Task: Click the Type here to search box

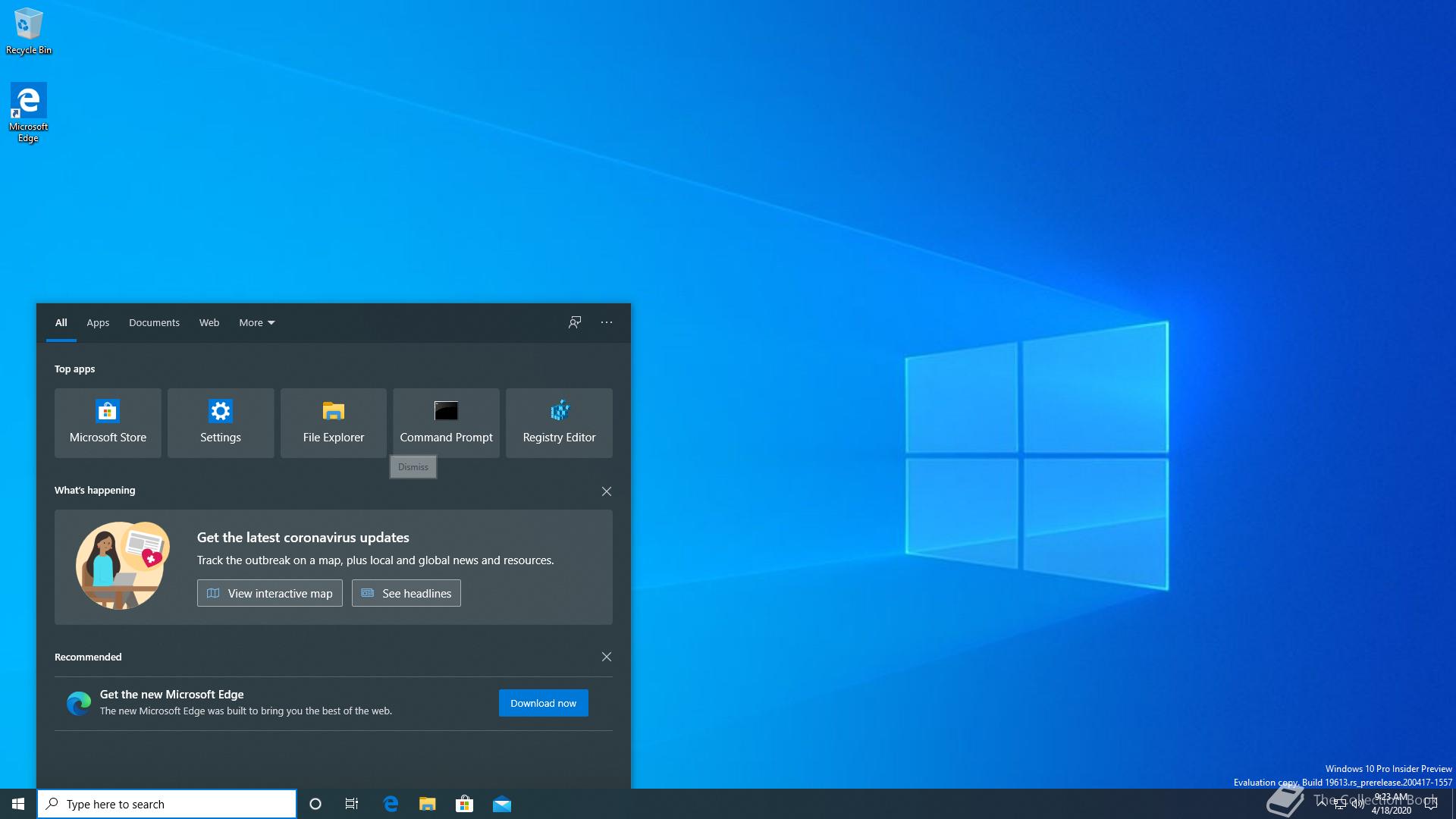Action: pyautogui.click(x=167, y=804)
